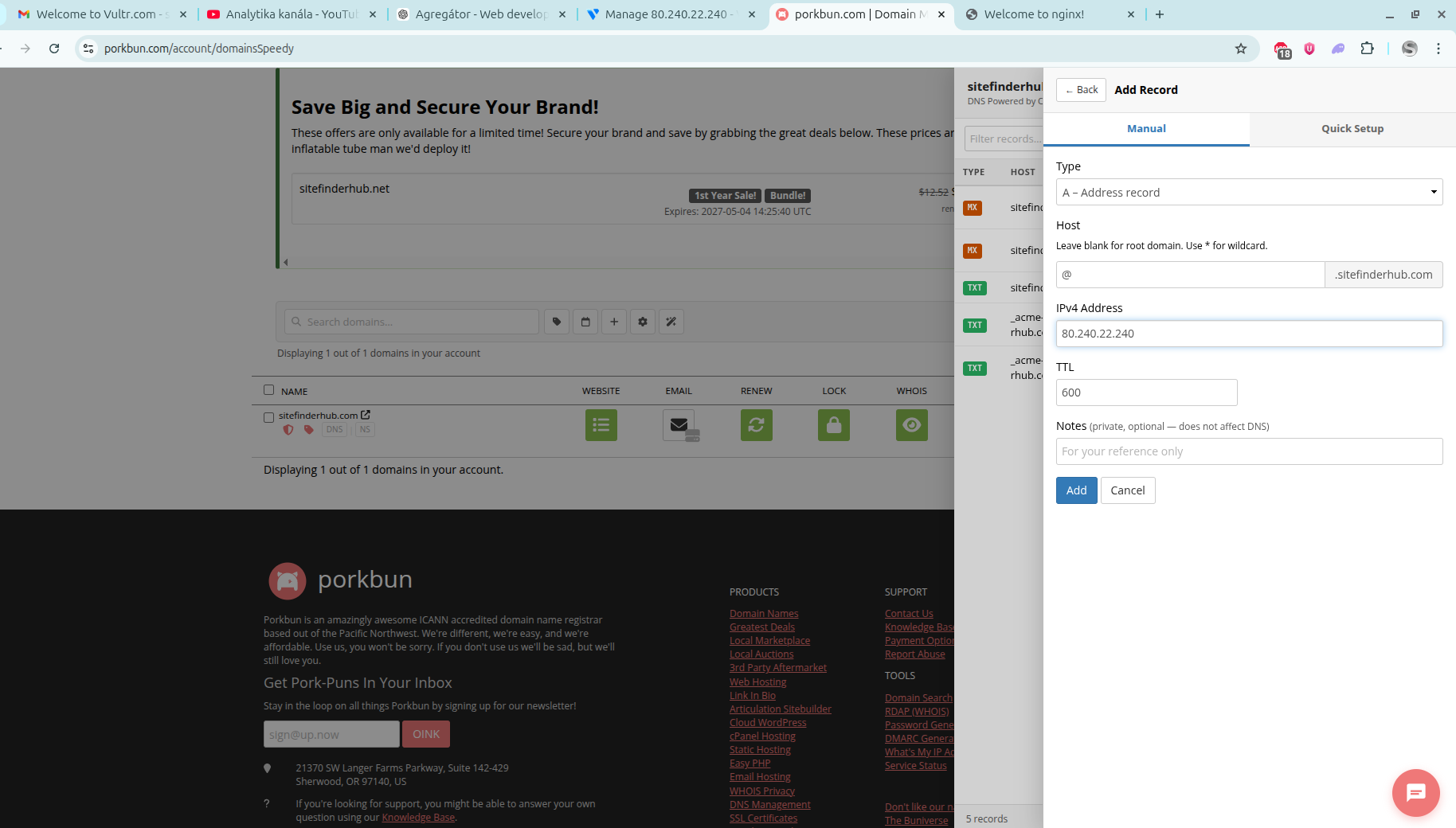This screenshot has height=828, width=1456.
Task: Open the Extensions puzzle piece menu
Action: tap(1368, 49)
